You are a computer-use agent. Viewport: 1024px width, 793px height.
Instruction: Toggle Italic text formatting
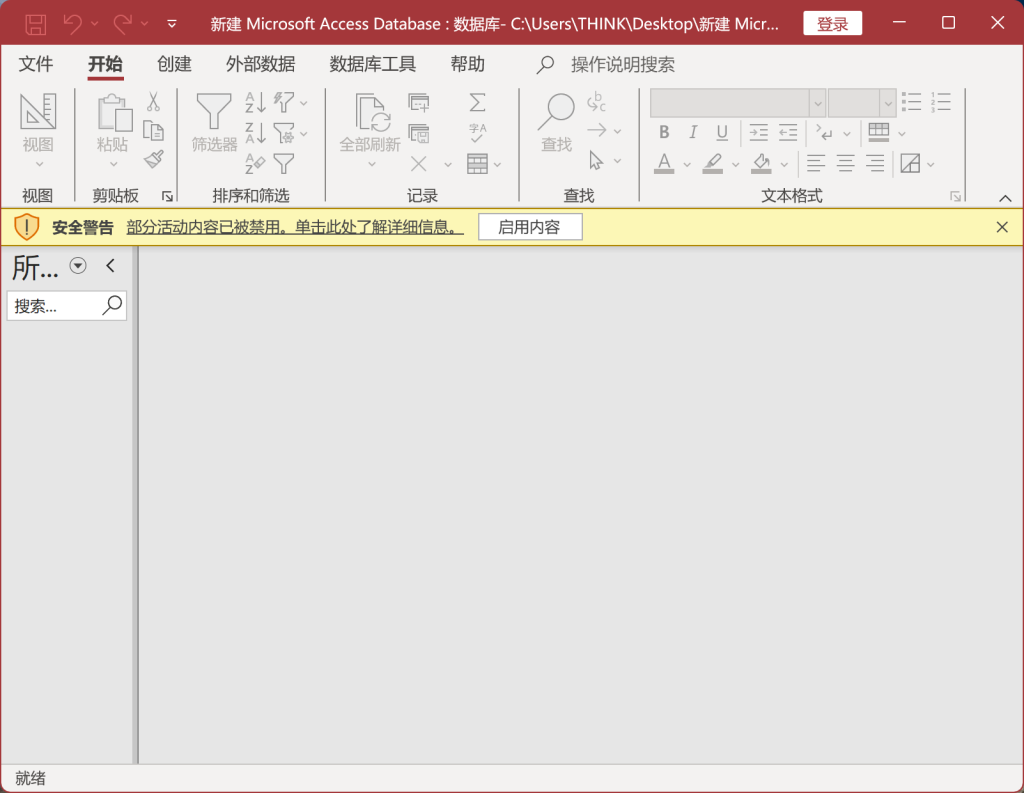(x=692, y=133)
